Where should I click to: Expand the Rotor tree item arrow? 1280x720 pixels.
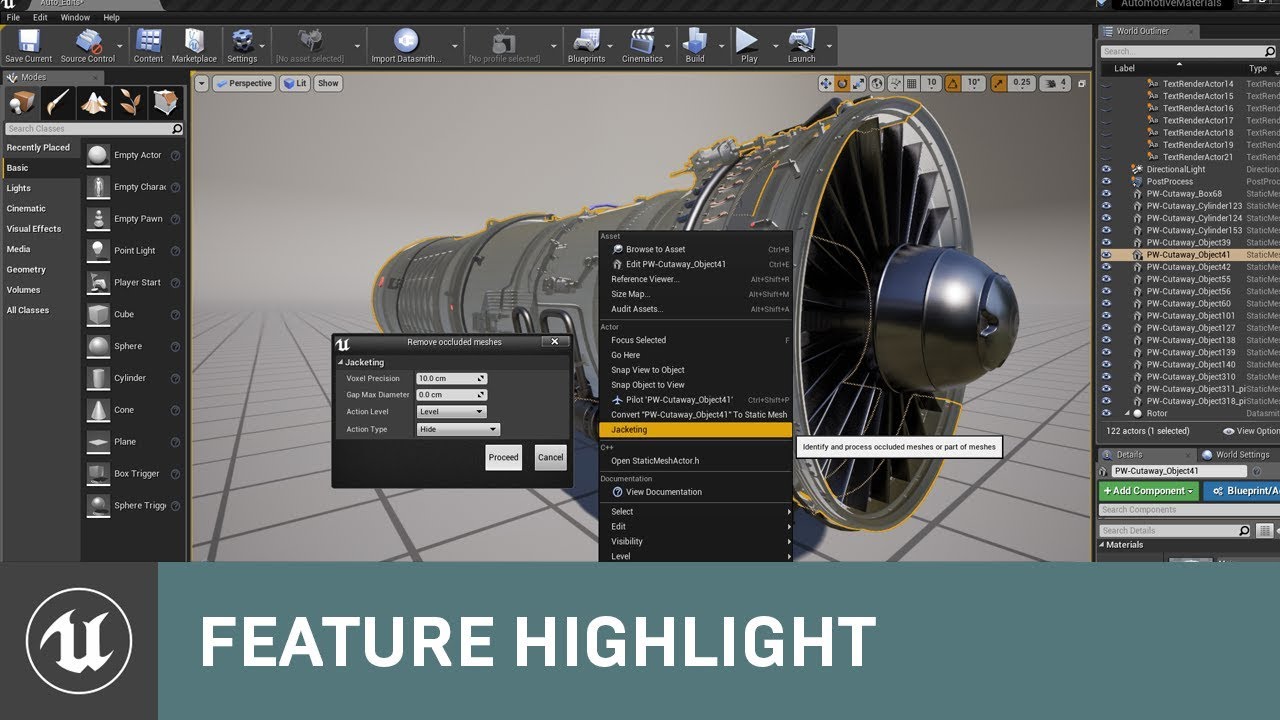point(1126,413)
